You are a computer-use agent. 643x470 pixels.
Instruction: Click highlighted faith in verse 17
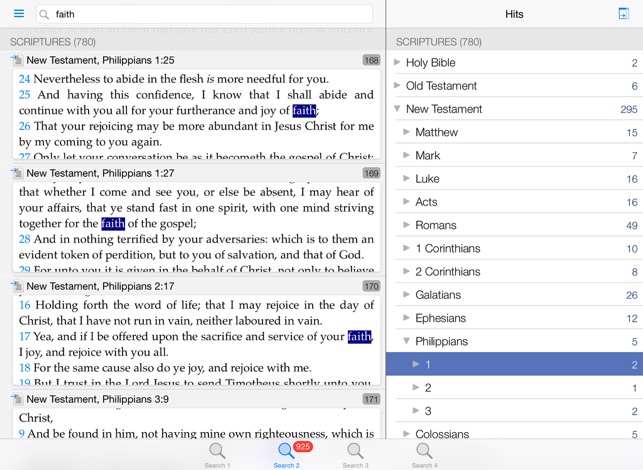[359, 336]
